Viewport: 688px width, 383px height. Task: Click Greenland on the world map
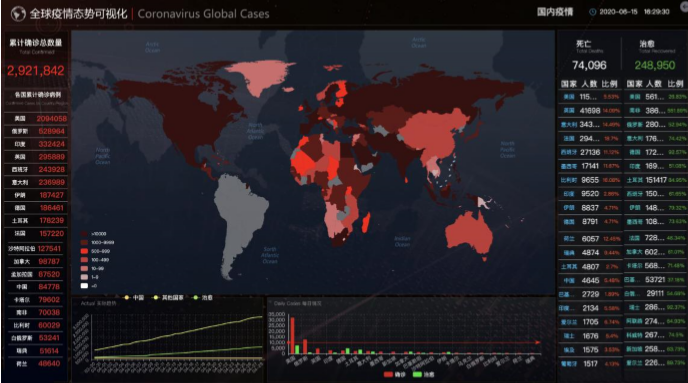(260, 77)
